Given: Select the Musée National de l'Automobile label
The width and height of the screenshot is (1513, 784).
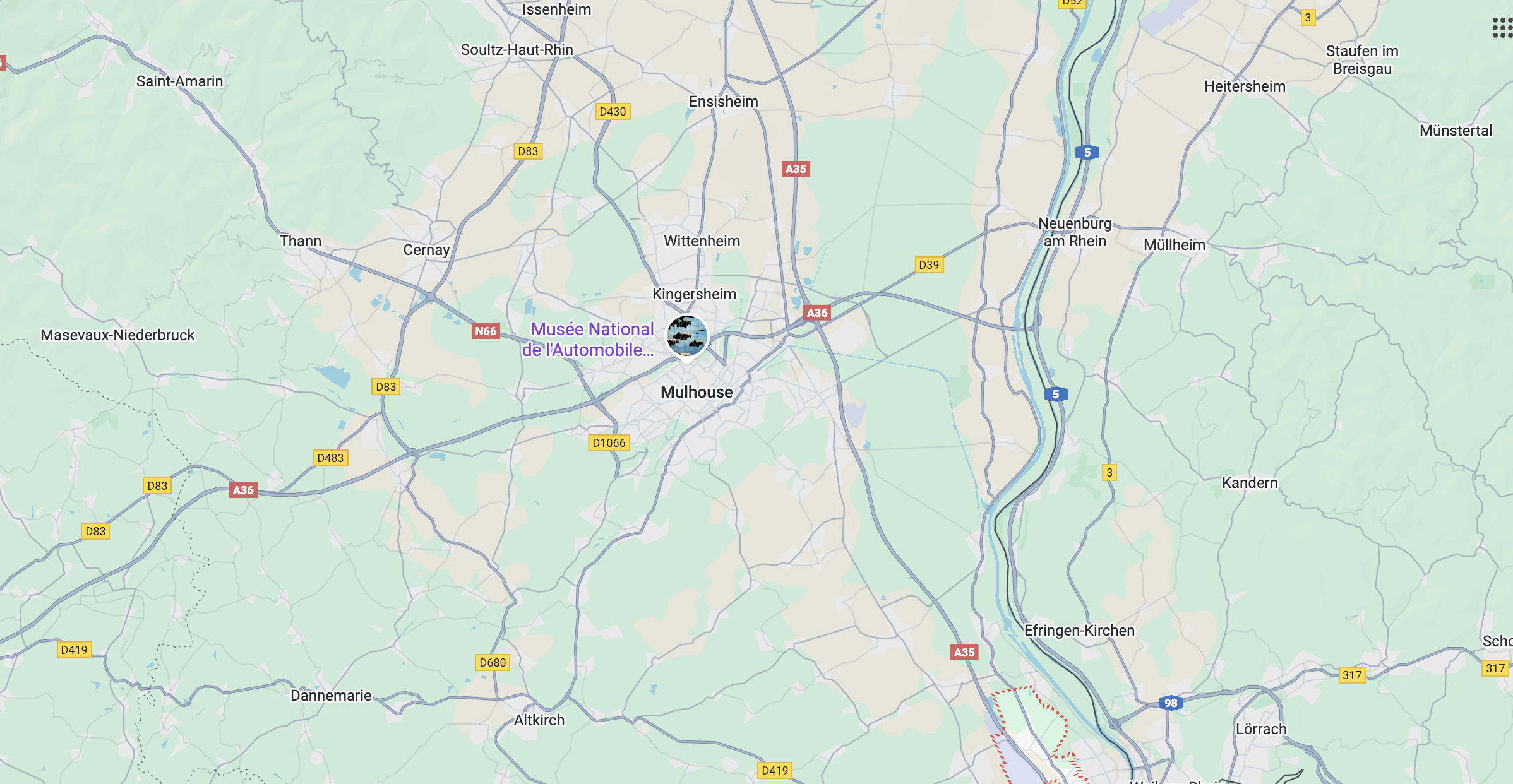Looking at the screenshot, I should [588, 339].
